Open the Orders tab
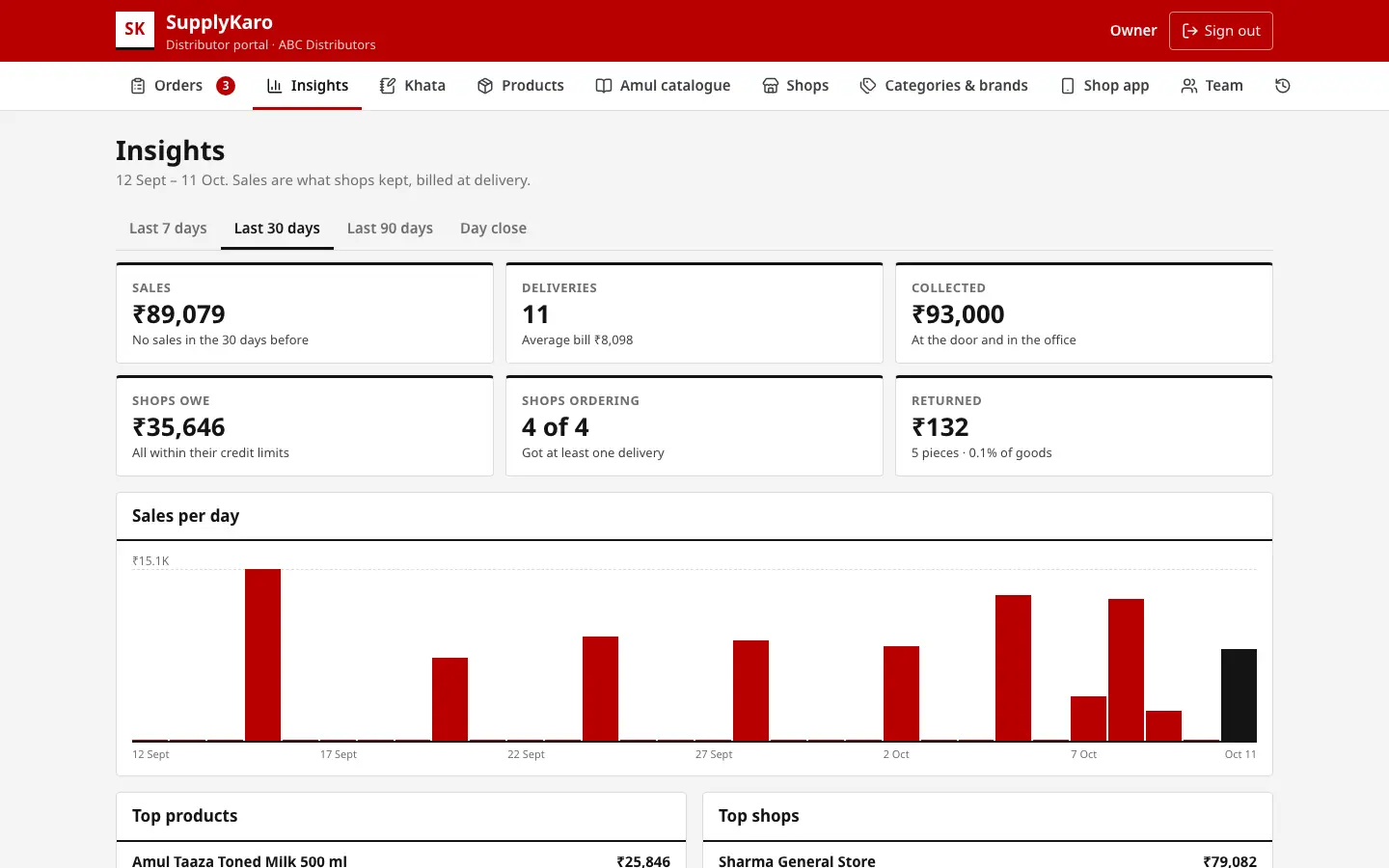1389x868 pixels. point(182,86)
